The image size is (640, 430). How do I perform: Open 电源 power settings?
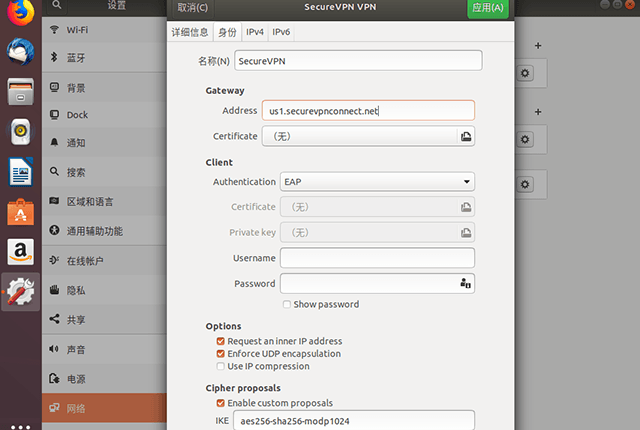104,379
